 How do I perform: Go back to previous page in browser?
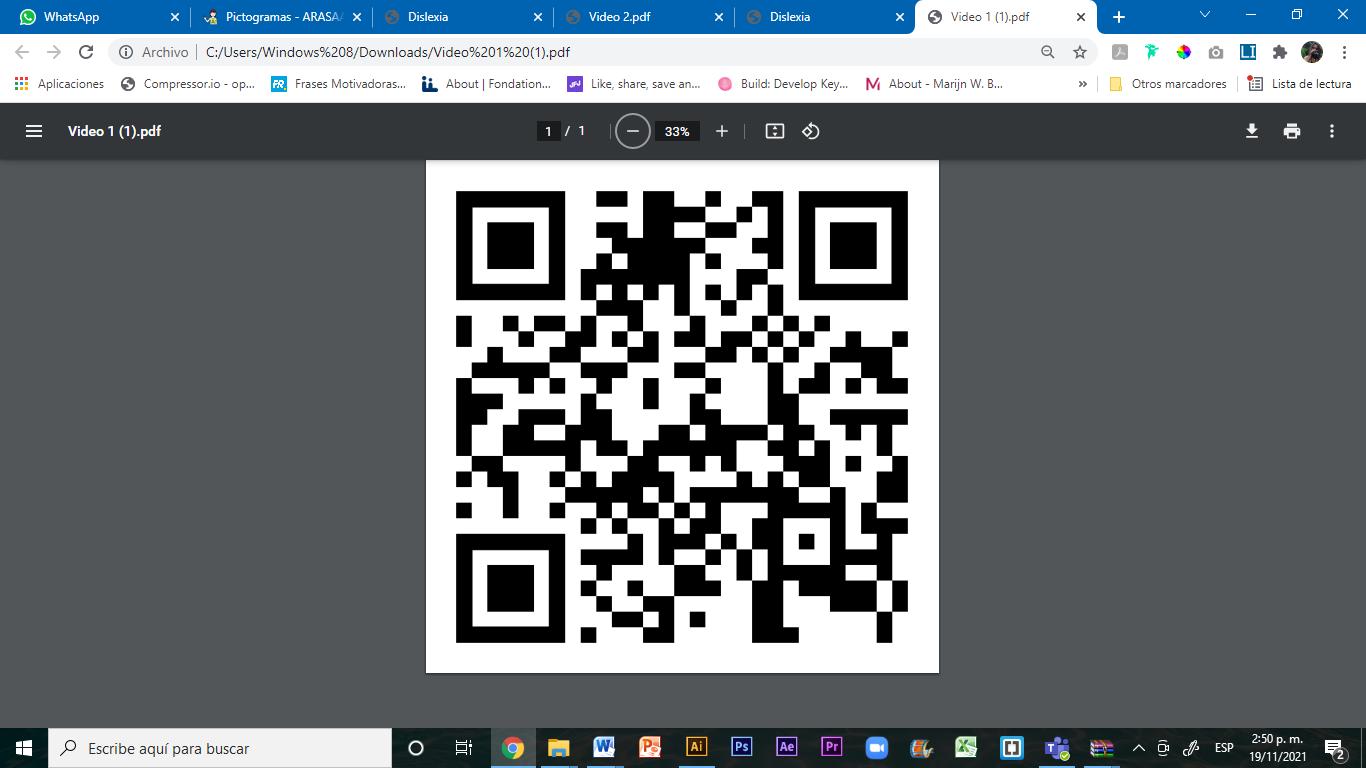click(x=23, y=52)
